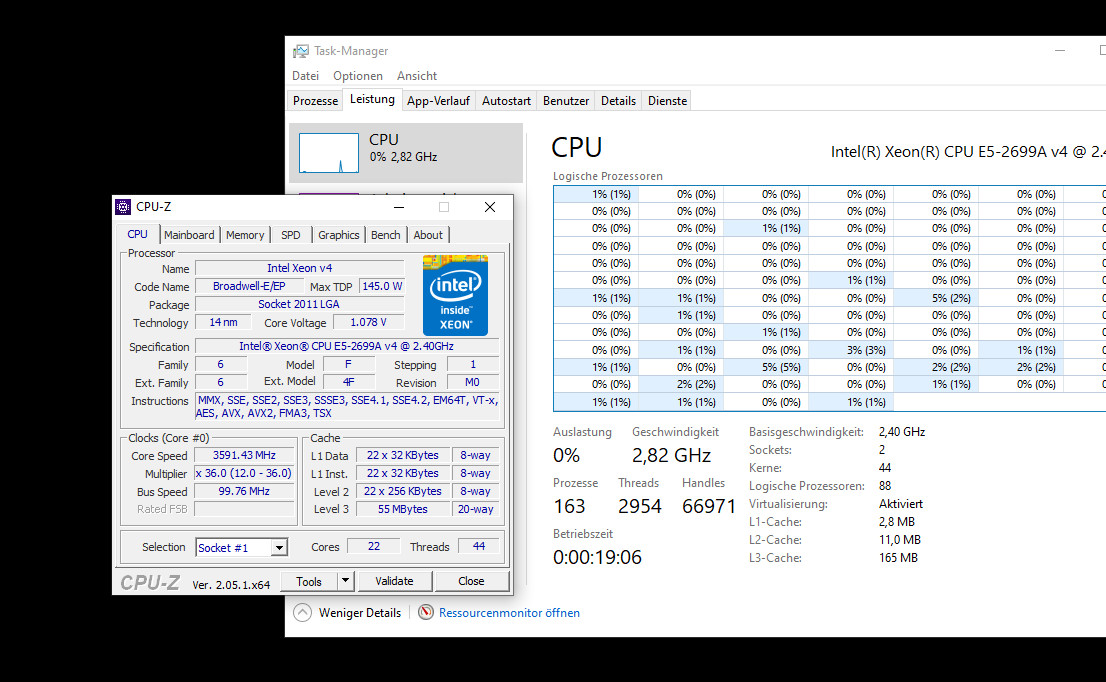Click the Socket 2011 LGA package field
This screenshot has height=682, width=1106.
tap(300, 304)
